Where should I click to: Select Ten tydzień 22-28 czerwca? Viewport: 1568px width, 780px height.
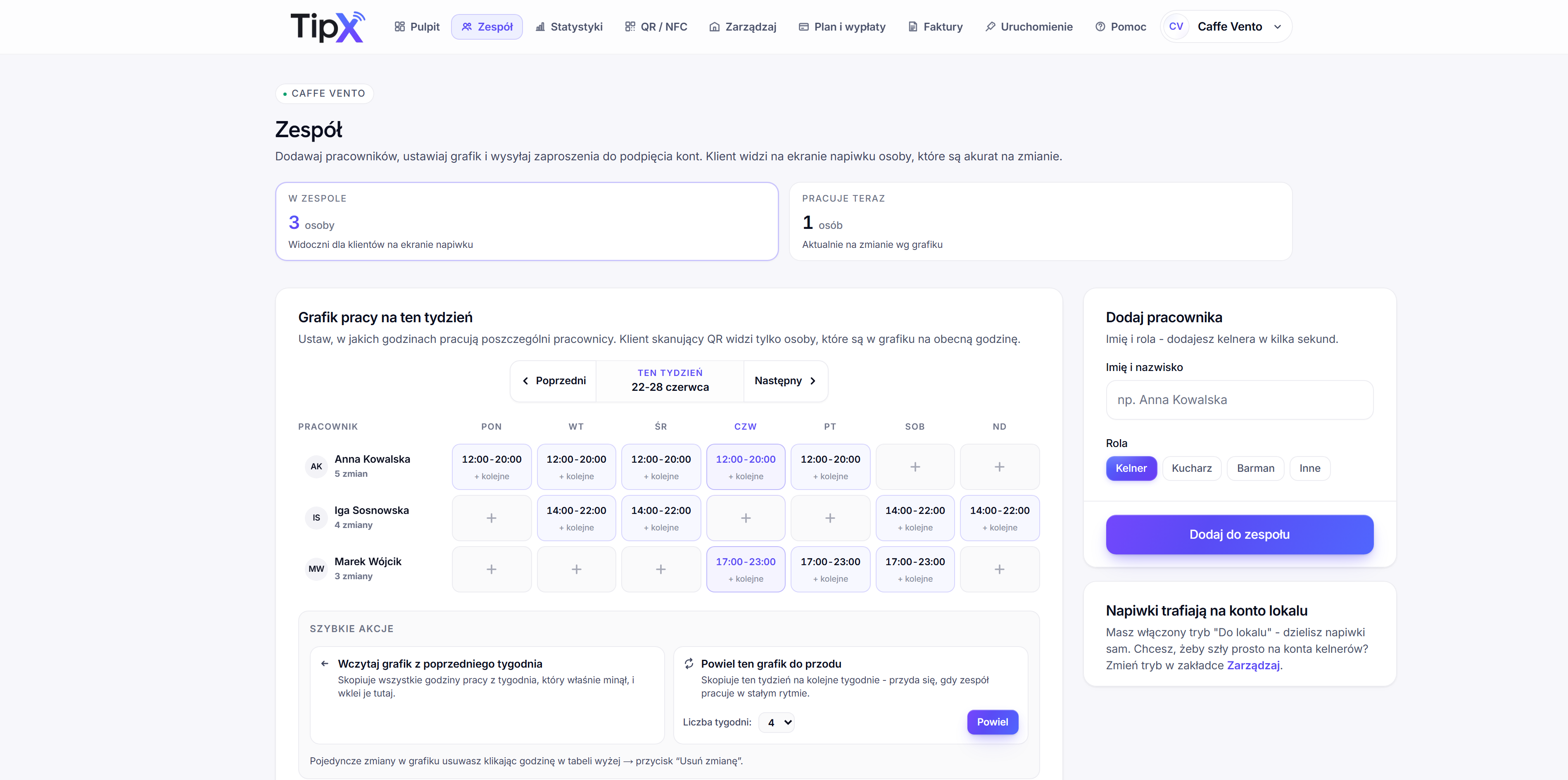coord(670,381)
